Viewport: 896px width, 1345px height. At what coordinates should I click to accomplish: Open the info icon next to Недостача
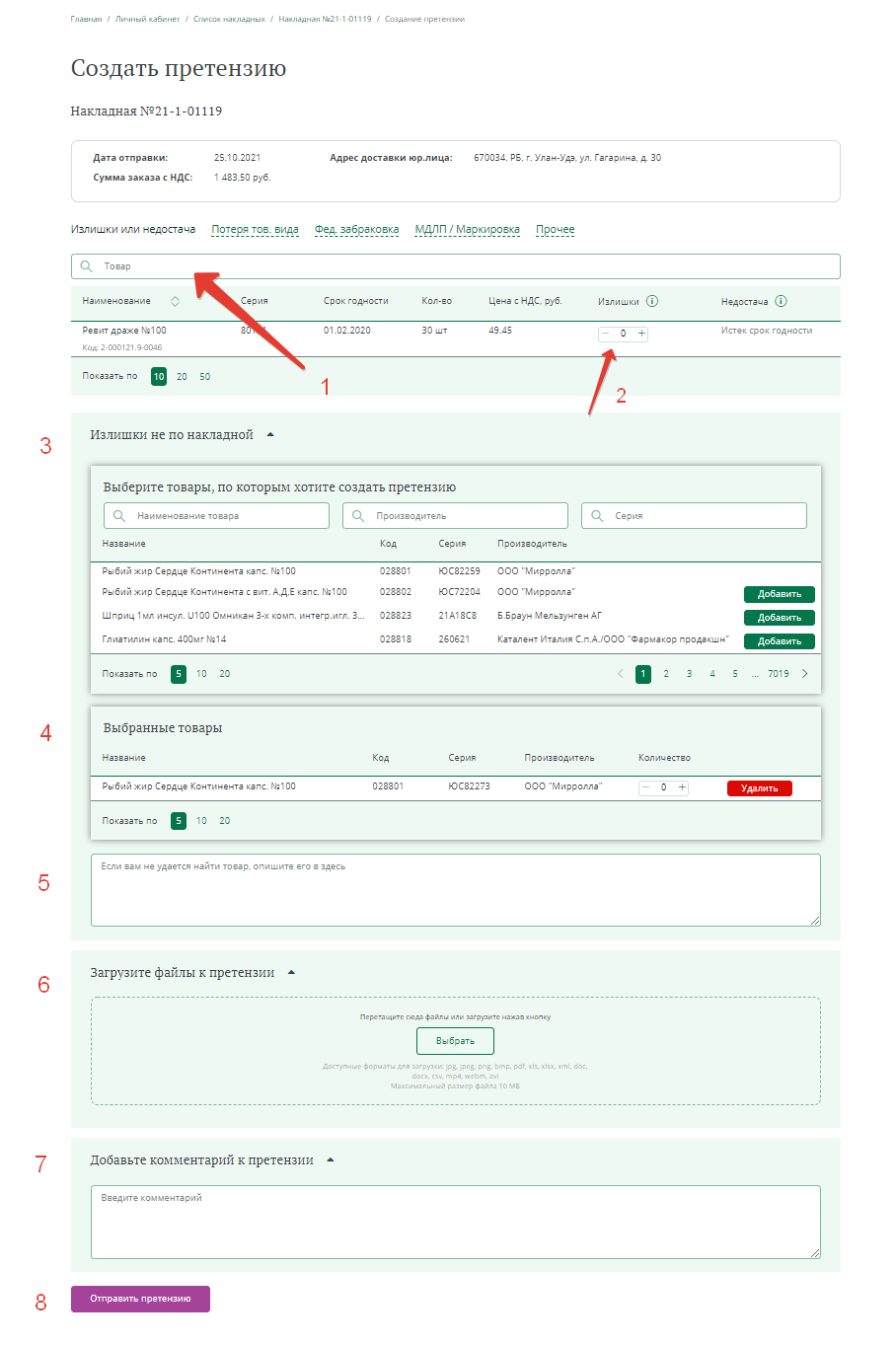(x=781, y=301)
